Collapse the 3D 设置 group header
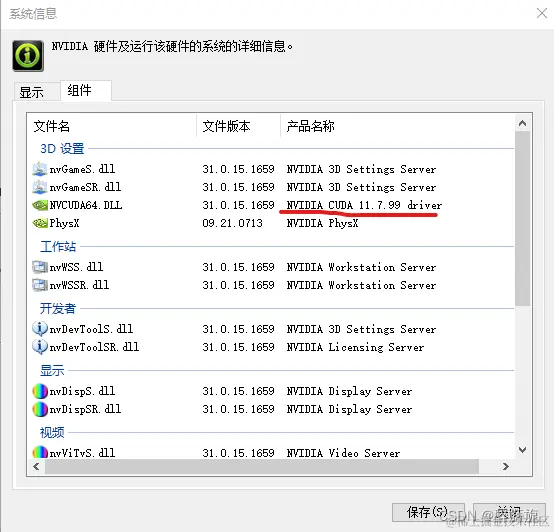 click(62, 149)
